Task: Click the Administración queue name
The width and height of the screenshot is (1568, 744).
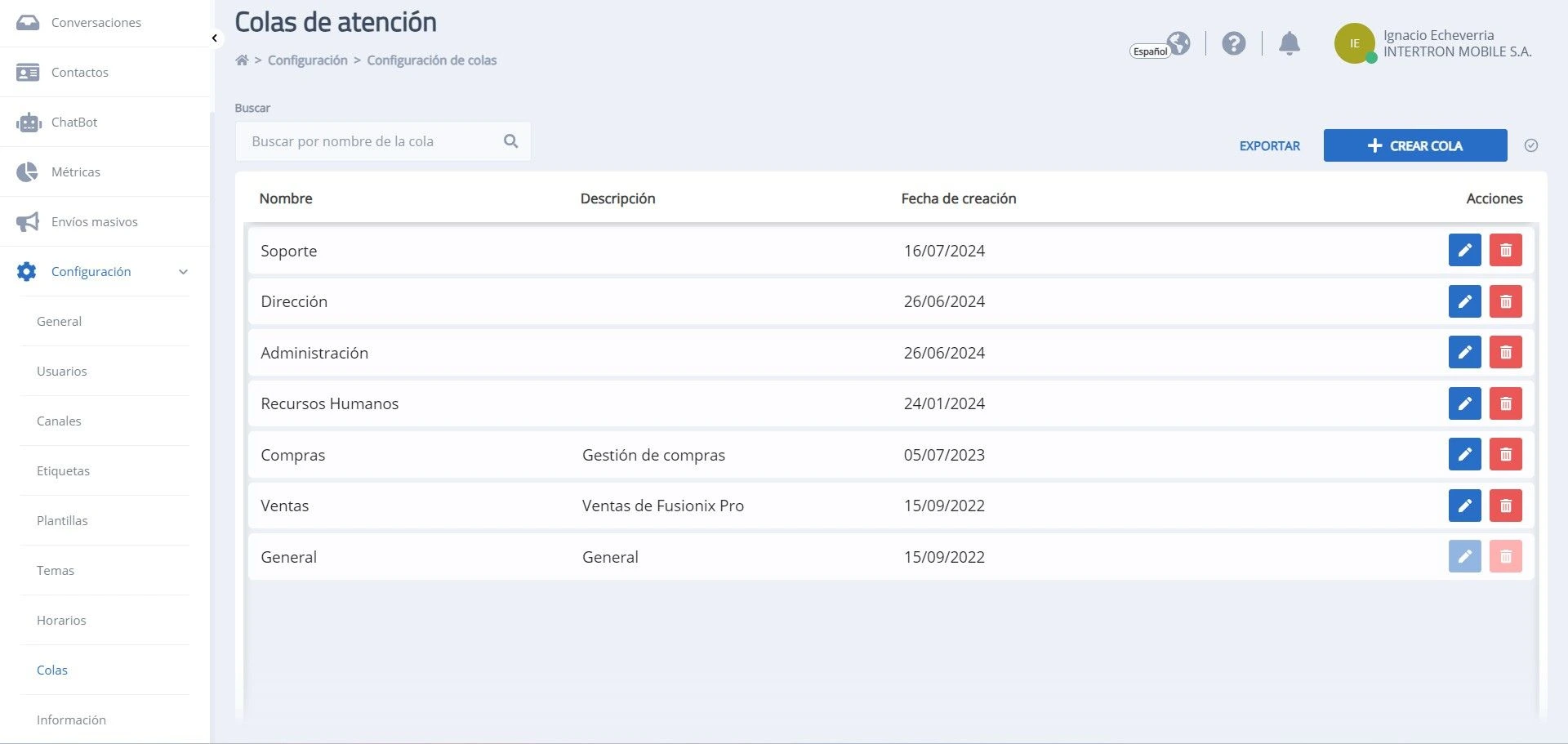Action: pyautogui.click(x=314, y=353)
